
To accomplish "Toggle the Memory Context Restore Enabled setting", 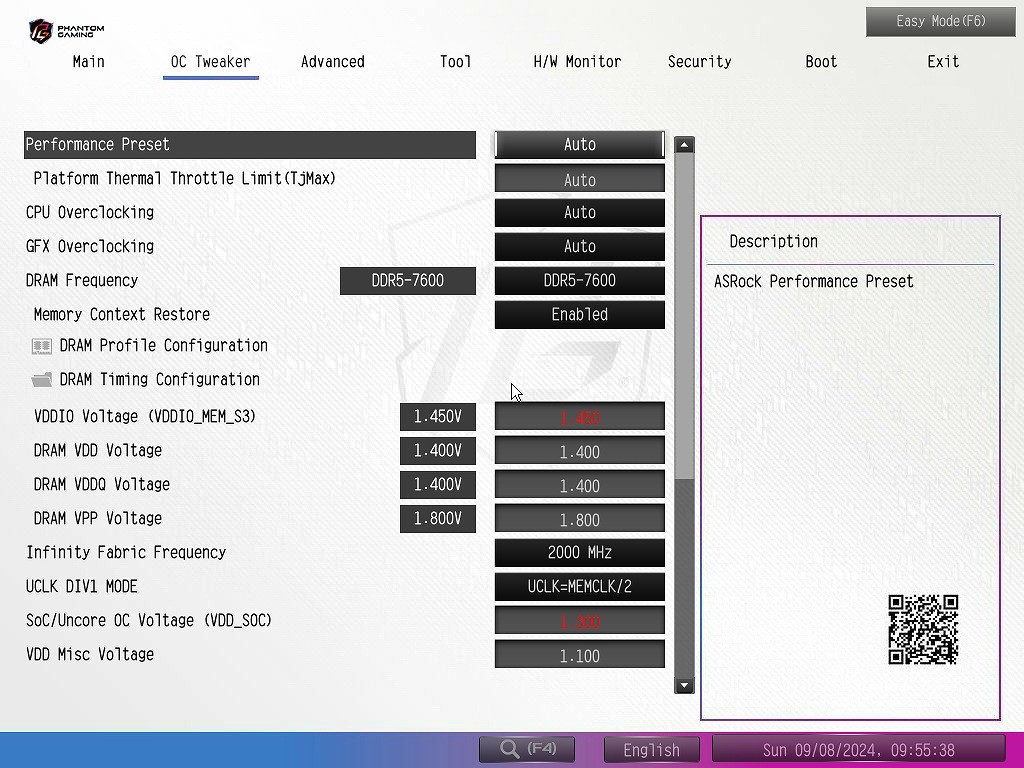I will click(579, 314).
